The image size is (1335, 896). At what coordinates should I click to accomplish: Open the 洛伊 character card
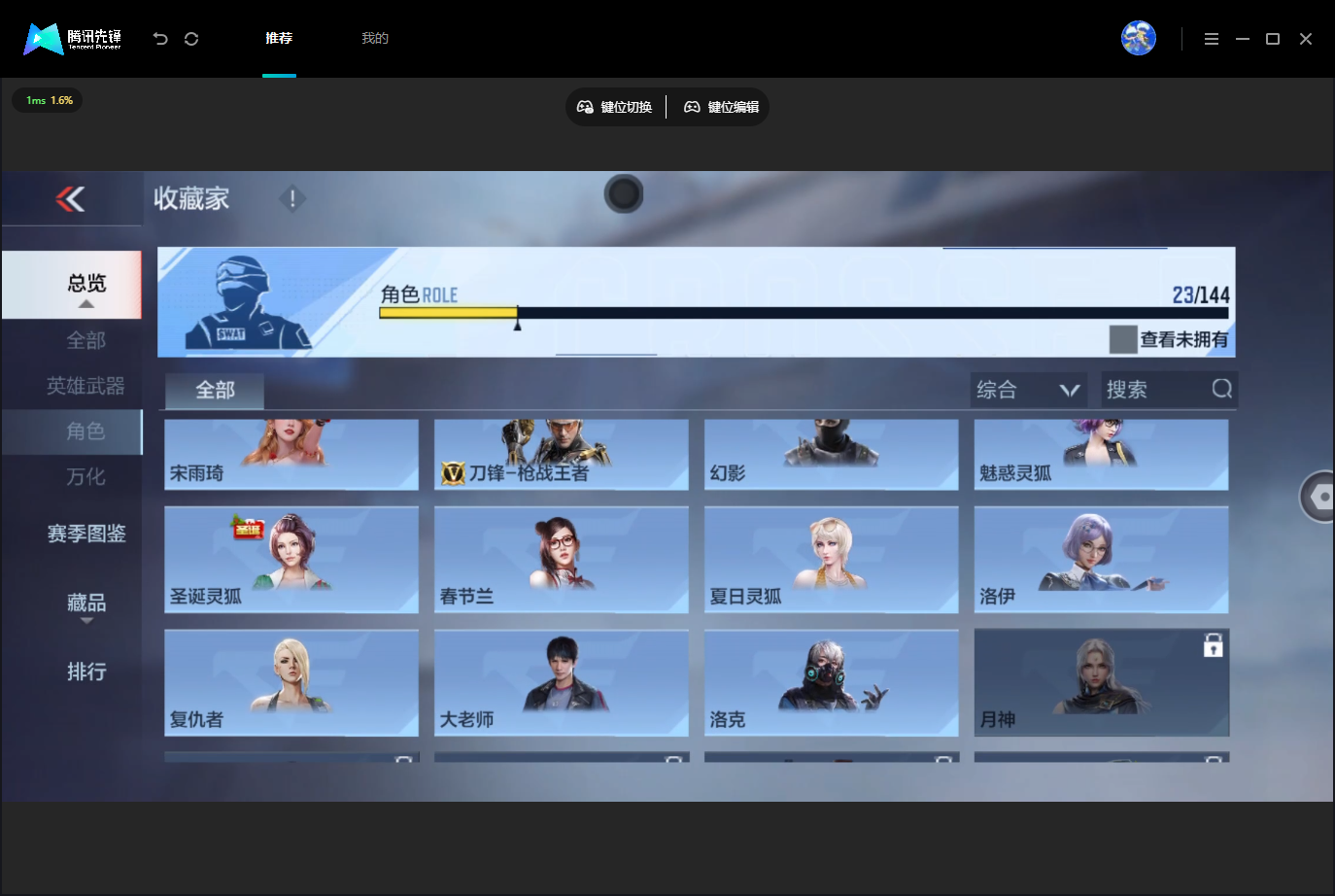1102,560
